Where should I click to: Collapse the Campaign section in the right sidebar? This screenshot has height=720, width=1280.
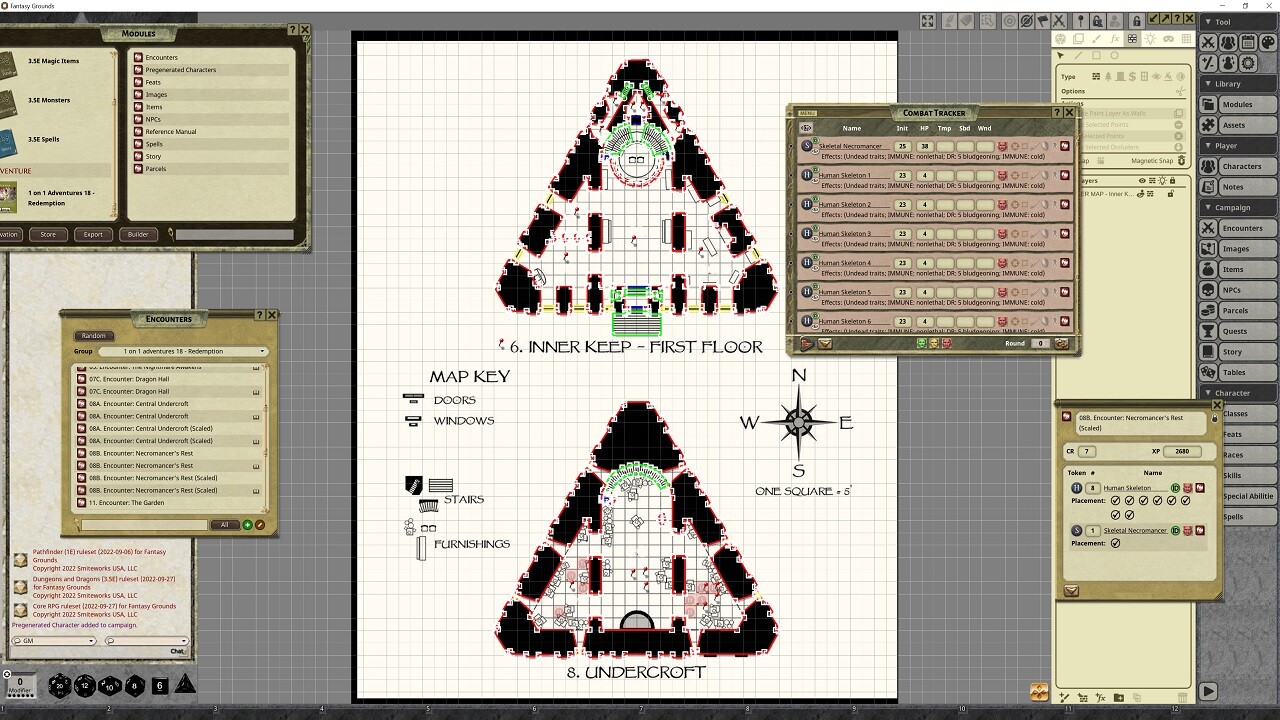click(1208, 208)
